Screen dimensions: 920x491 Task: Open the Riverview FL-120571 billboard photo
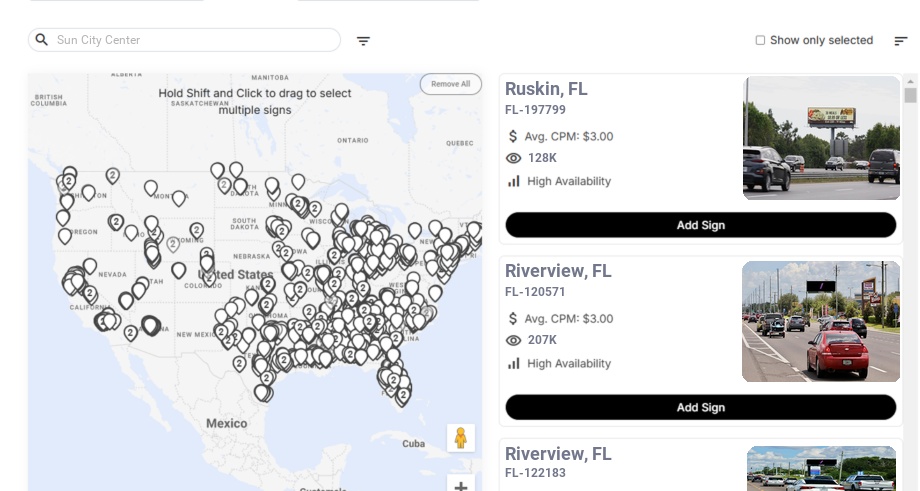821,321
